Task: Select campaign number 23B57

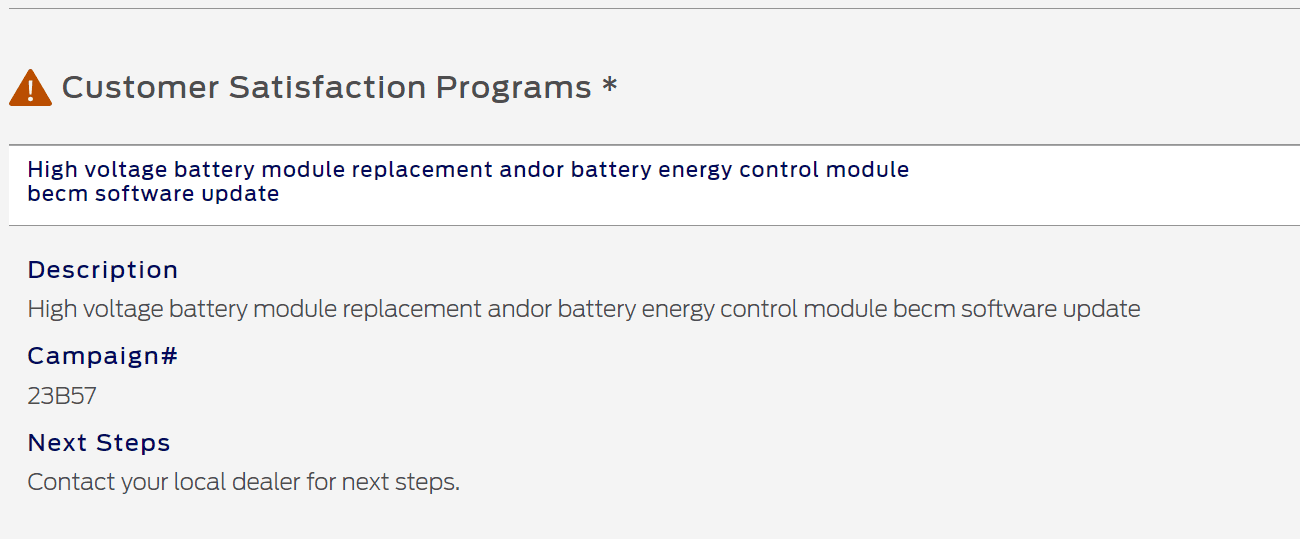Action: (62, 396)
